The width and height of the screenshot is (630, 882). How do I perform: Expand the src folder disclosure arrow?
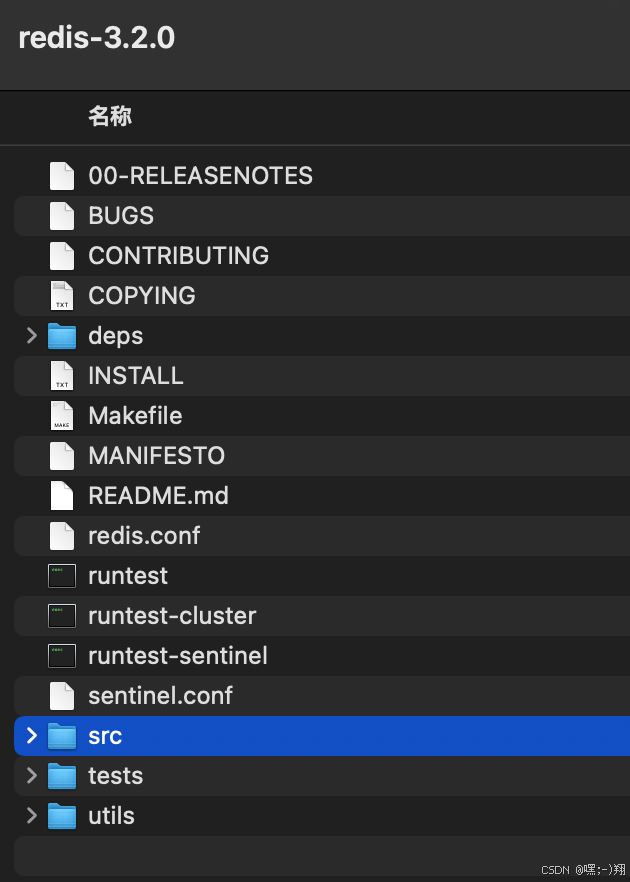click(x=32, y=736)
